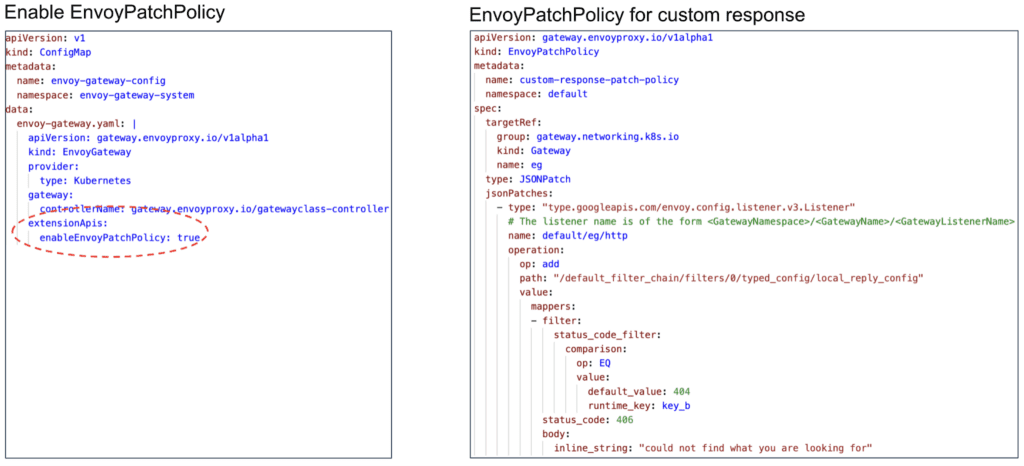
Task: Select the "envoy-gateway.yaml: |" key
Action: (77, 123)
